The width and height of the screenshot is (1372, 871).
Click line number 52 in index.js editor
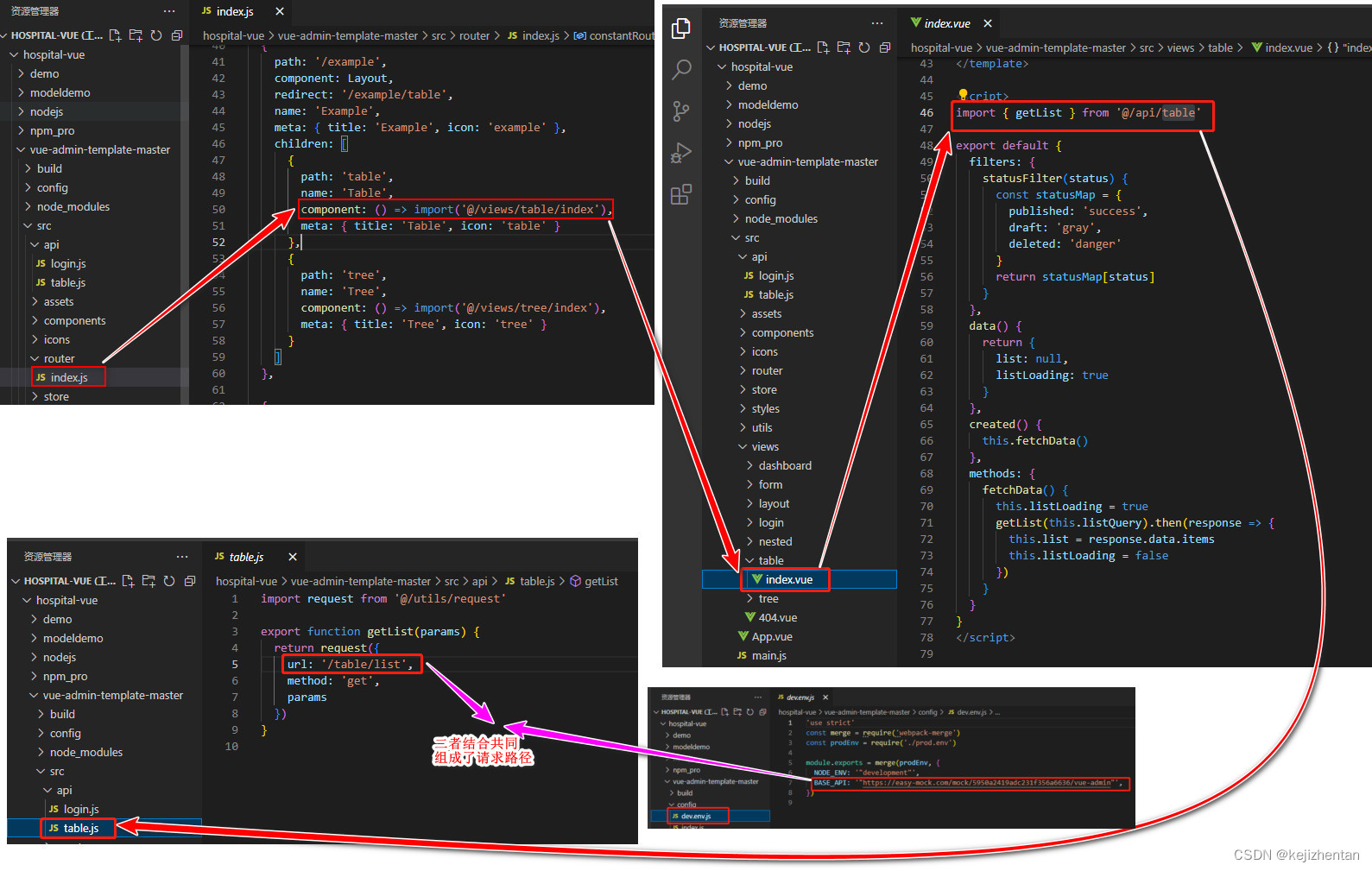[218, 243]
